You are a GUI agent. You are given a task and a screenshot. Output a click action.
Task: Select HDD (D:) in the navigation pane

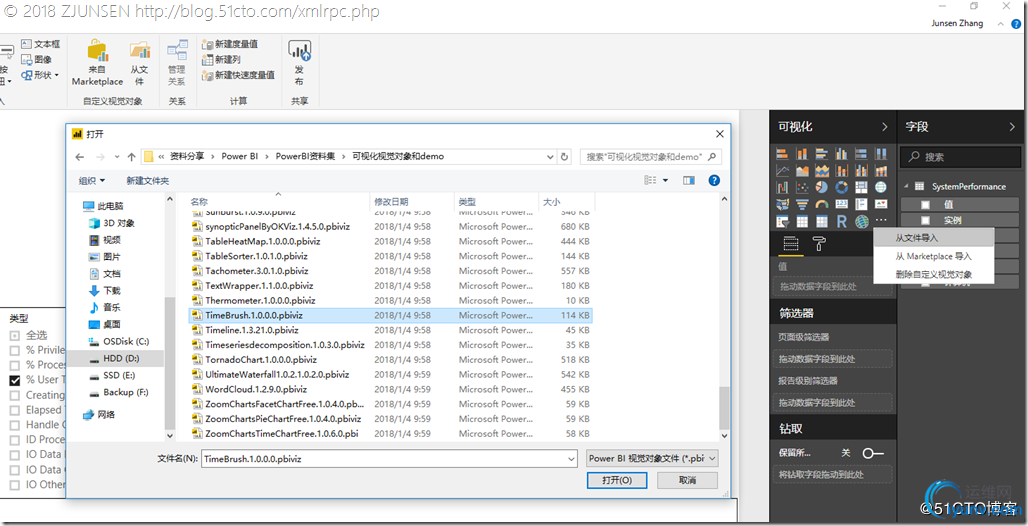(121, 359)
